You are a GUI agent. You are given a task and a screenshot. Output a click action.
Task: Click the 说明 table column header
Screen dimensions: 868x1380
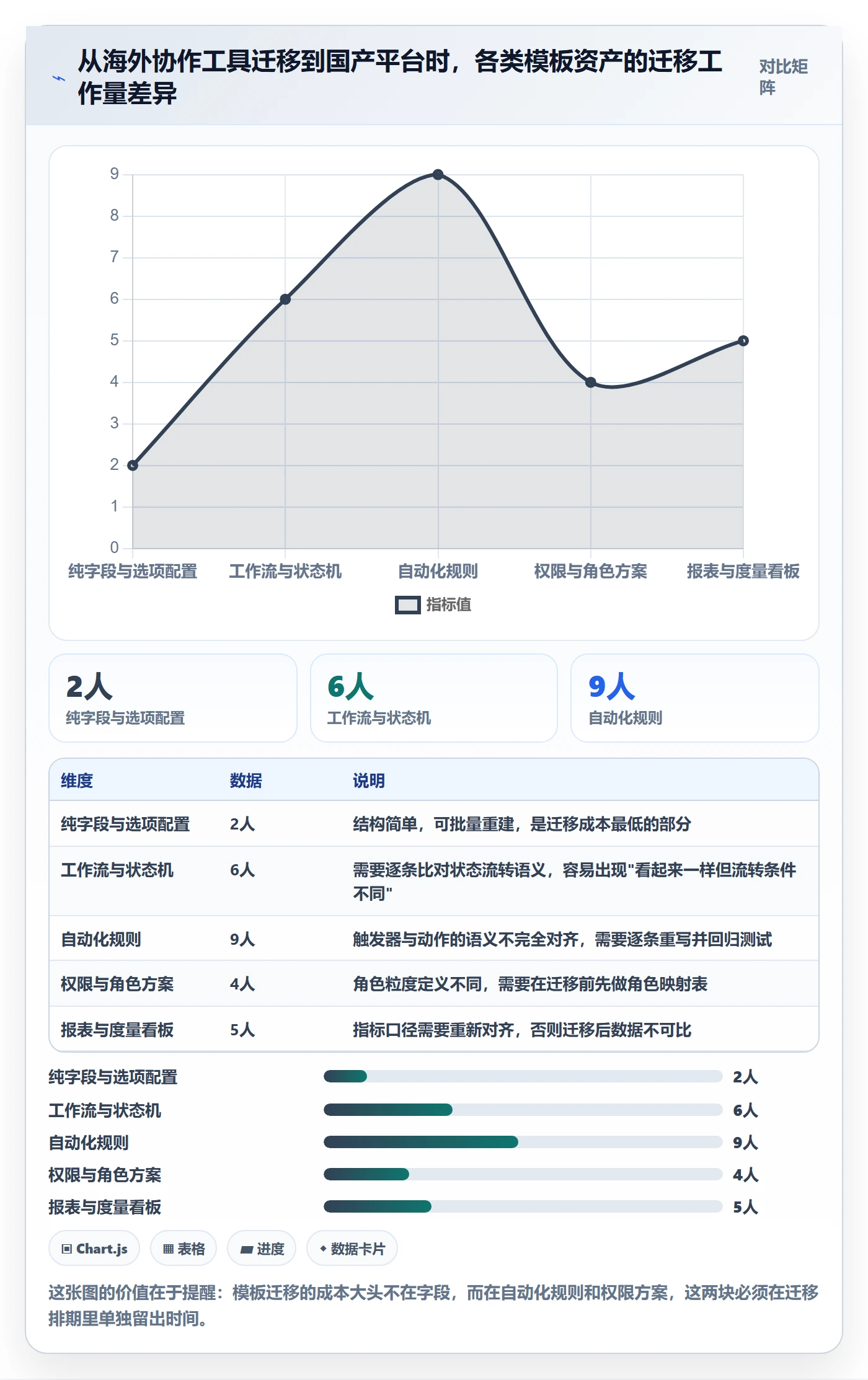point(369,781)
